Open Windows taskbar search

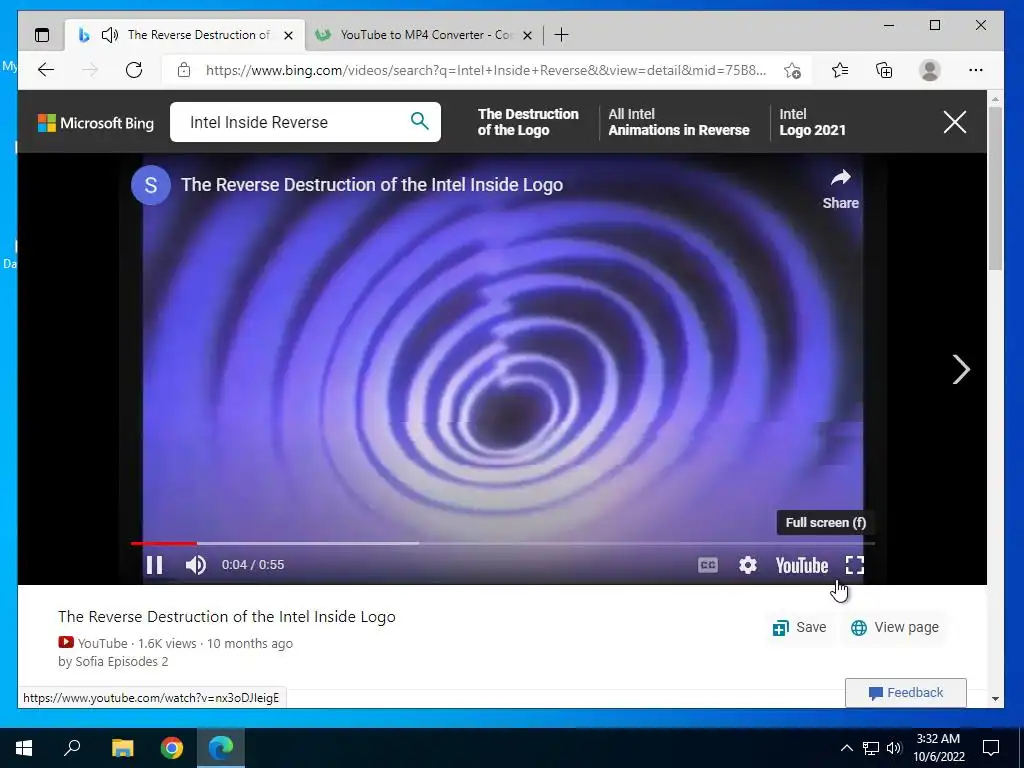72,747
